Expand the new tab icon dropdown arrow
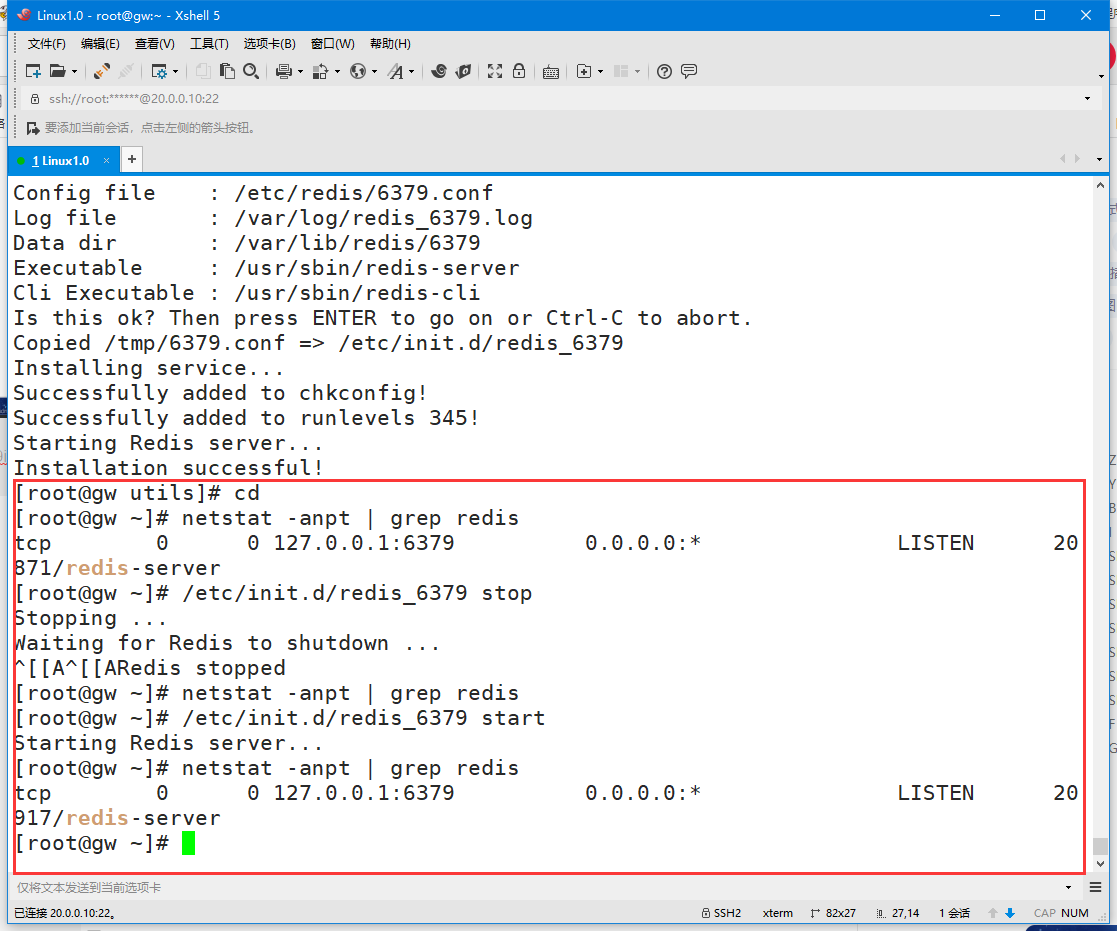The image size is (1117, 931). [601, 71]
